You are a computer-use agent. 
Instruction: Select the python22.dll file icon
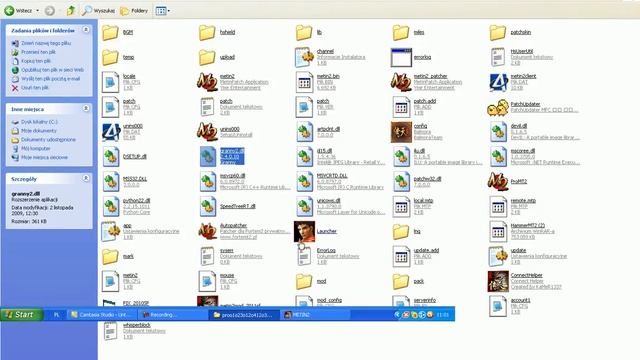110,207
